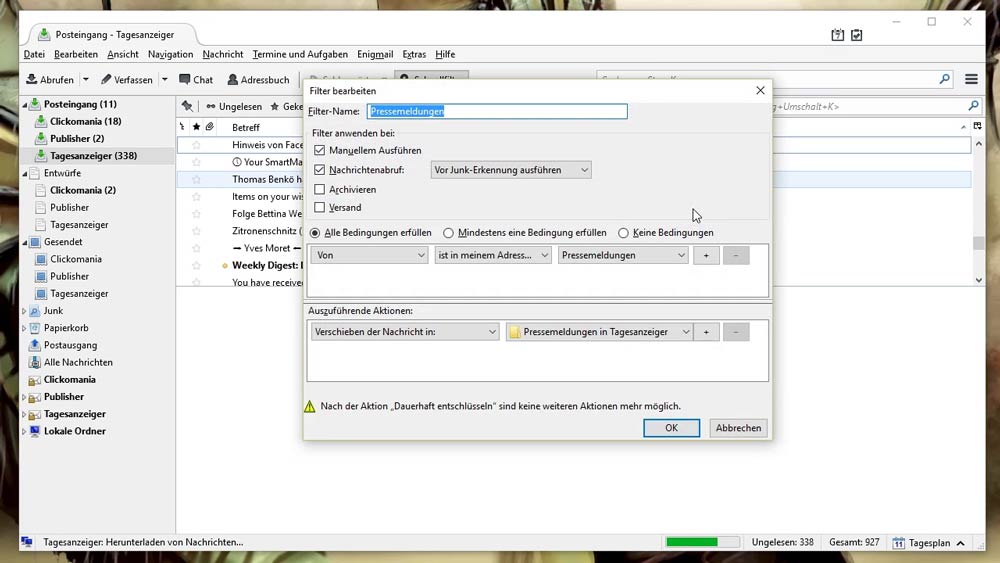
Task: Open the Adressbuch address book icon
Action: [233, 80]
